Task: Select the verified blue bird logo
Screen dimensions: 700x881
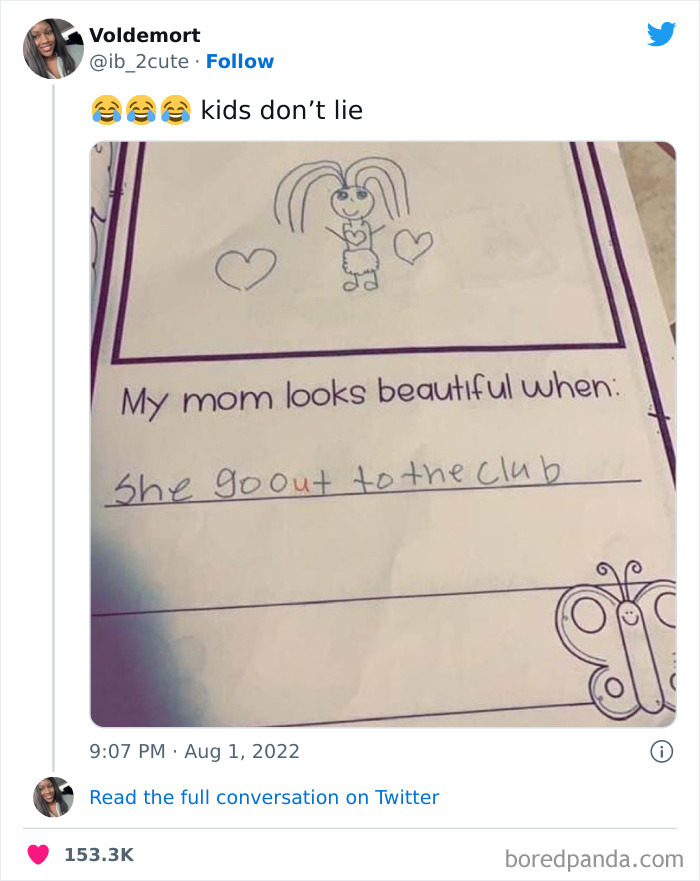Action: 662,34
